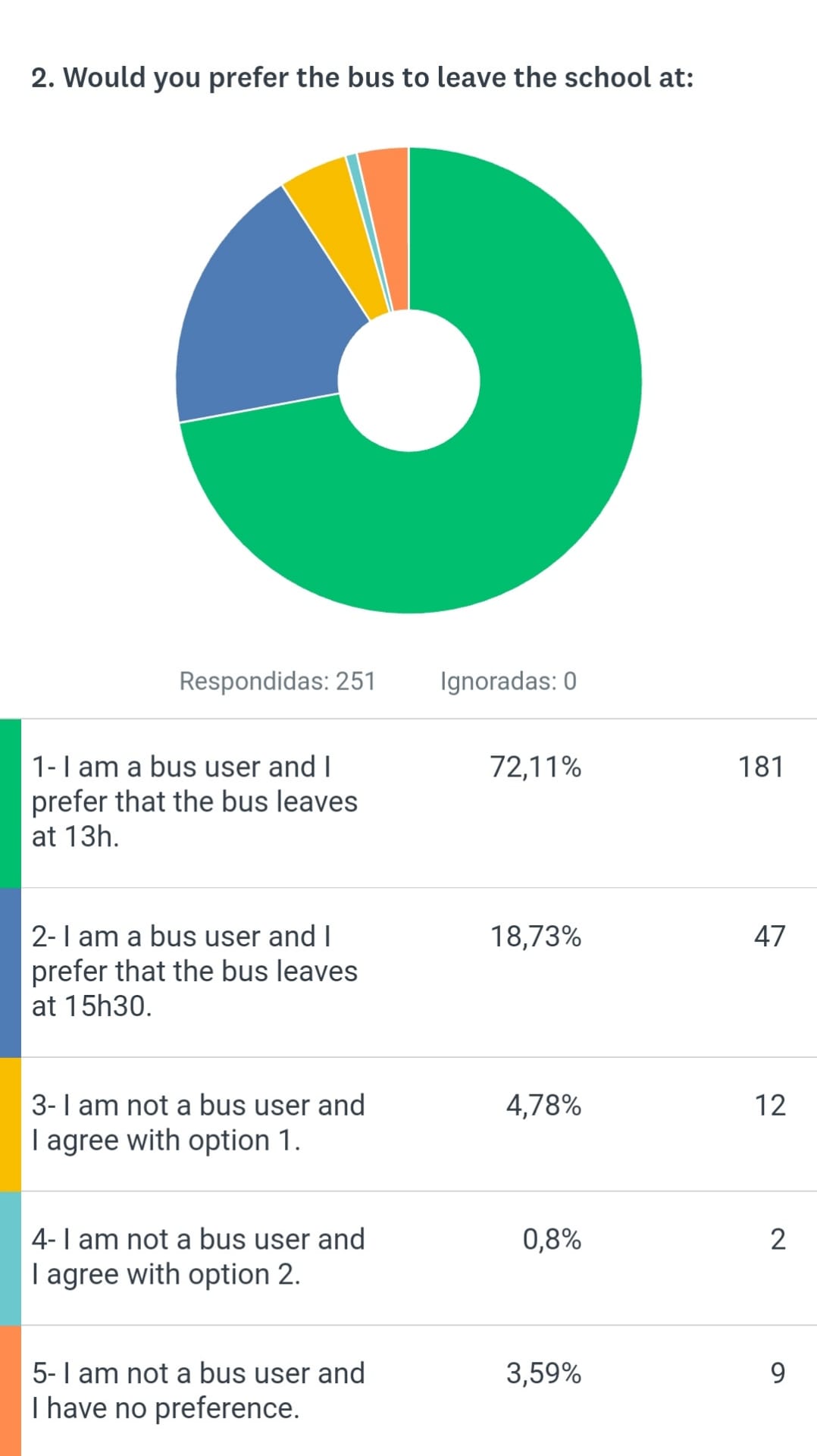Select the question 2 title text
This screenshot has height=1456, width=817.
362,77
